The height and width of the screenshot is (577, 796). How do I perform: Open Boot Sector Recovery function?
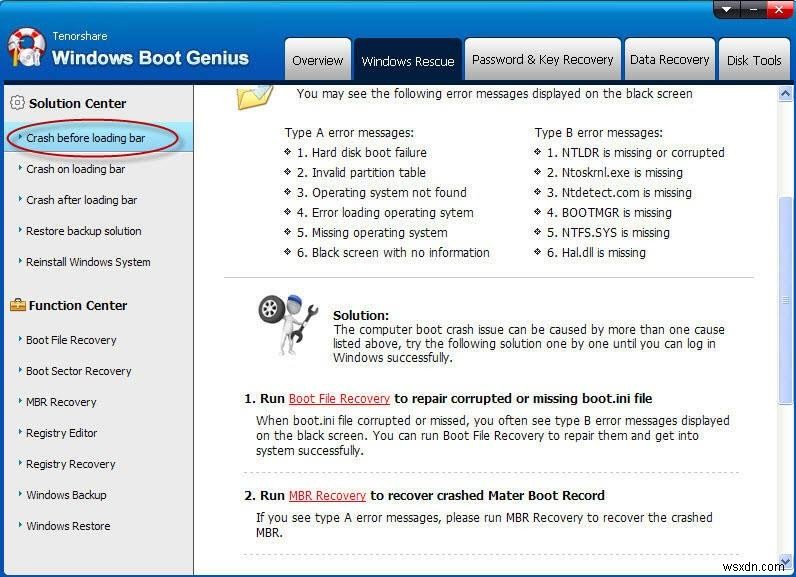click(x=78, y=371)
